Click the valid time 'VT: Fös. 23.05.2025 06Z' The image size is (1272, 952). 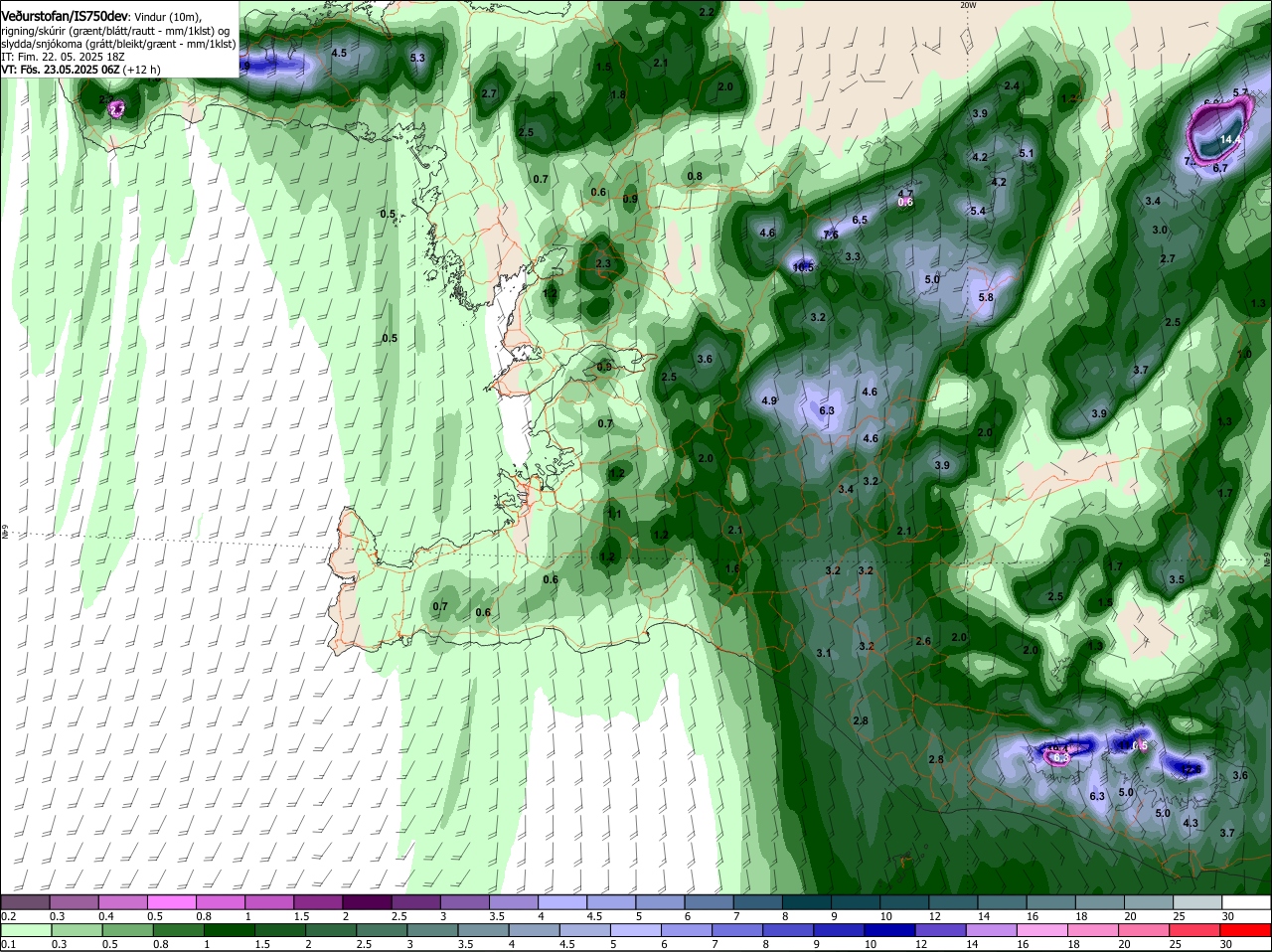point(60,70)
